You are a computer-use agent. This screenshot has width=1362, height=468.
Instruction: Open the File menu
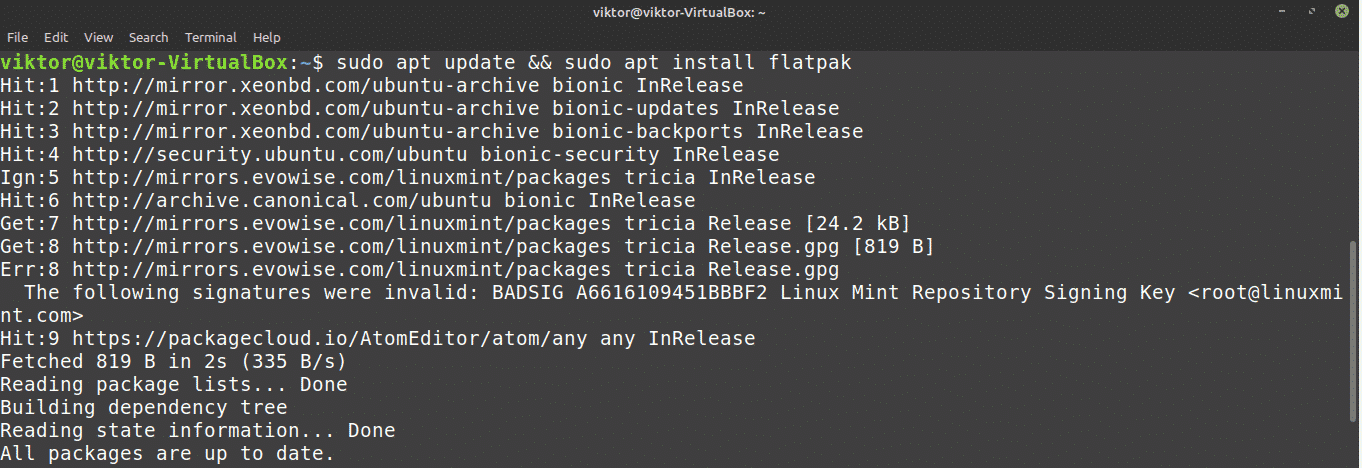point(17,37)
